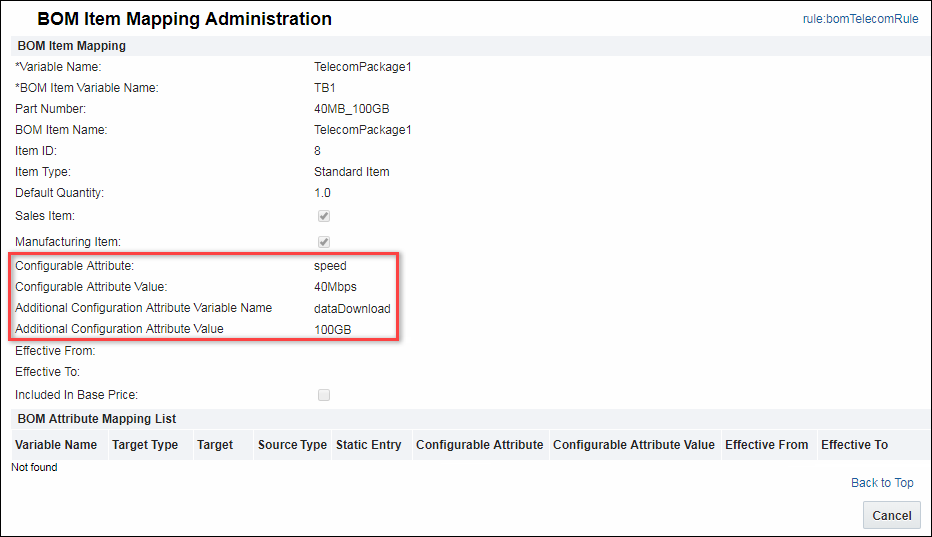The image size is (932, 537).
Task: Click the Variable Name value TelecomPackage1
Action: tap(363, 67)
